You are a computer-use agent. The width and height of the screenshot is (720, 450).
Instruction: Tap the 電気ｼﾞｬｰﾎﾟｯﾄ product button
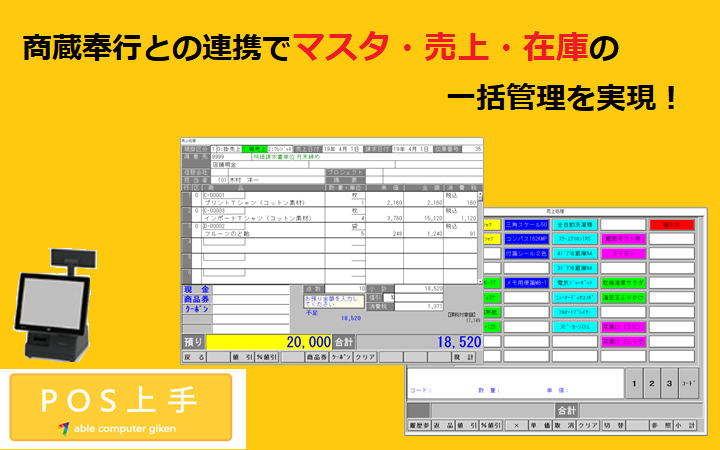575,283
